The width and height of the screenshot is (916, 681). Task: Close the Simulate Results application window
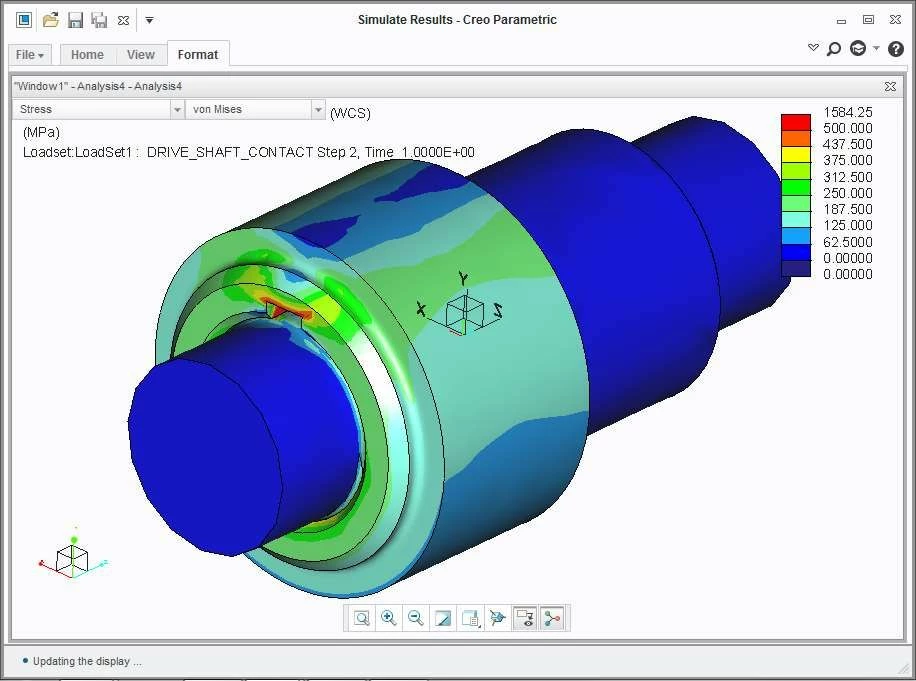[x=895, y=20]
